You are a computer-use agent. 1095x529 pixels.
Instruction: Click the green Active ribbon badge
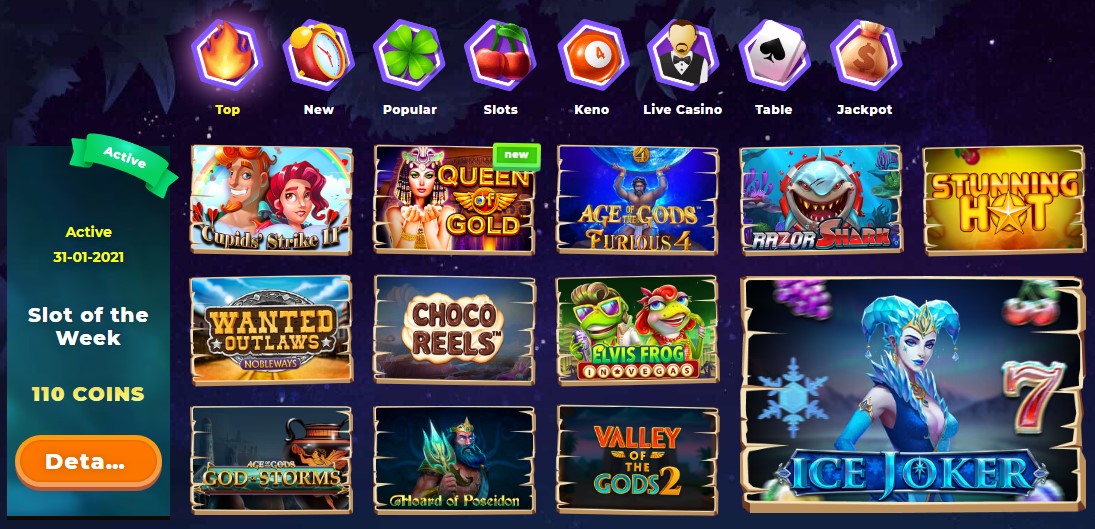[x=125, y=163]
